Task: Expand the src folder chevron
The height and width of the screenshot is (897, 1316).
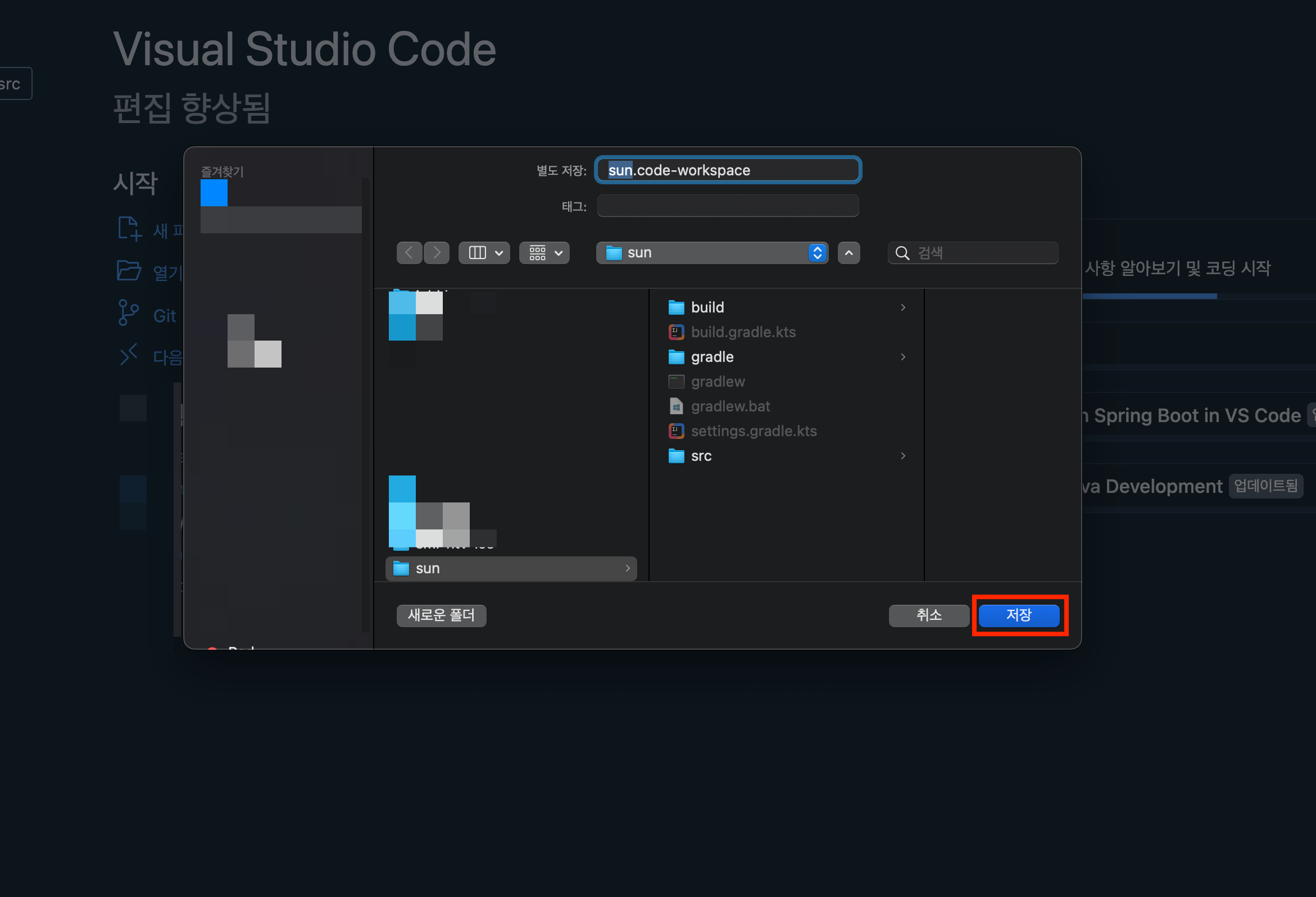Action: click(902, 456)
